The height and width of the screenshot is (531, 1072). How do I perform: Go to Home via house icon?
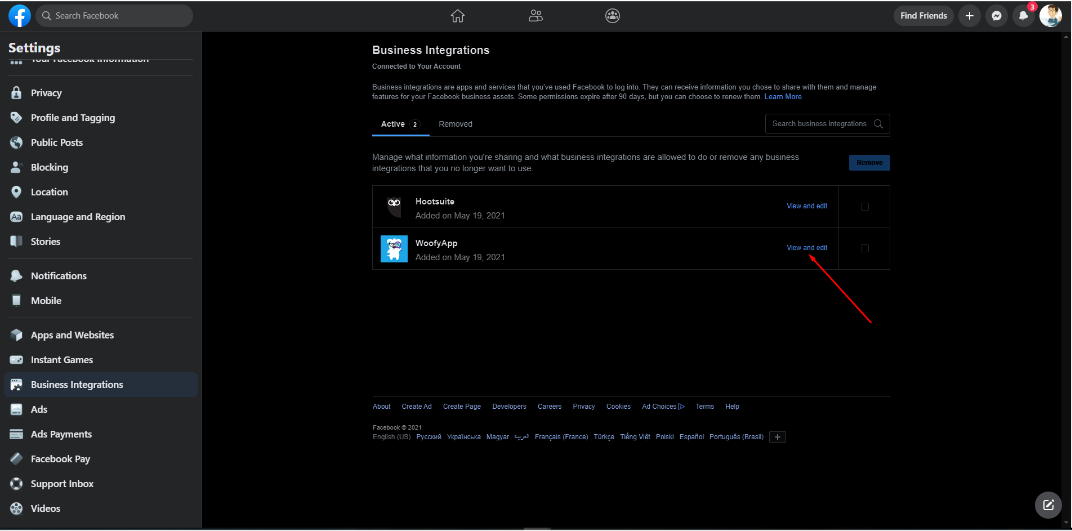(x=457, y=16)
